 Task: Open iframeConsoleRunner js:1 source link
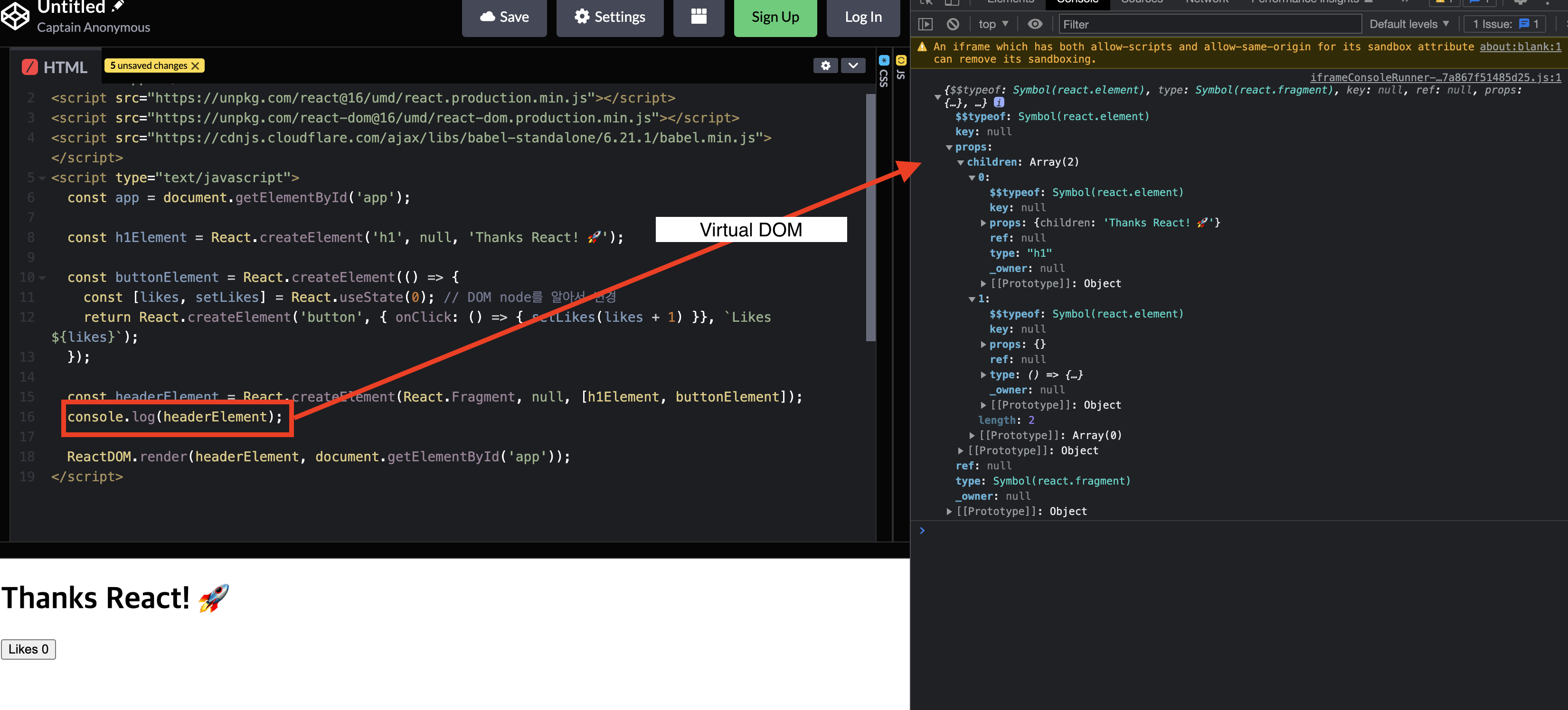[1436, 77]
